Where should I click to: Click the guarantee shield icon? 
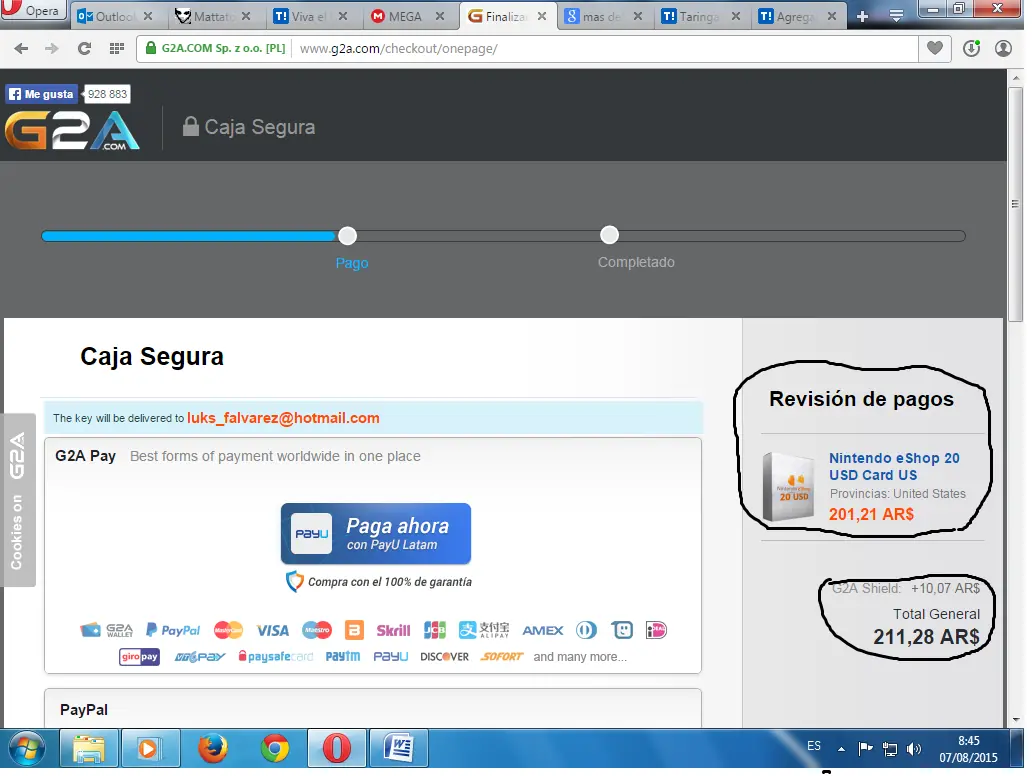[294, 581]
